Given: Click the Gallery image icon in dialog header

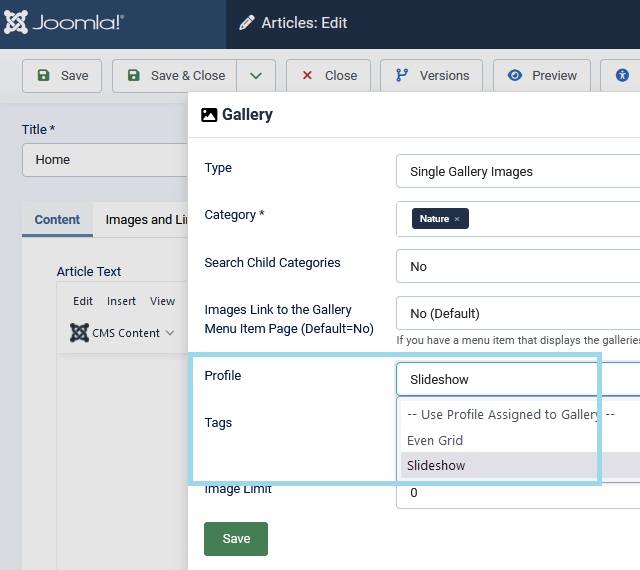Looking at the screenshot, I should point(209,115).
